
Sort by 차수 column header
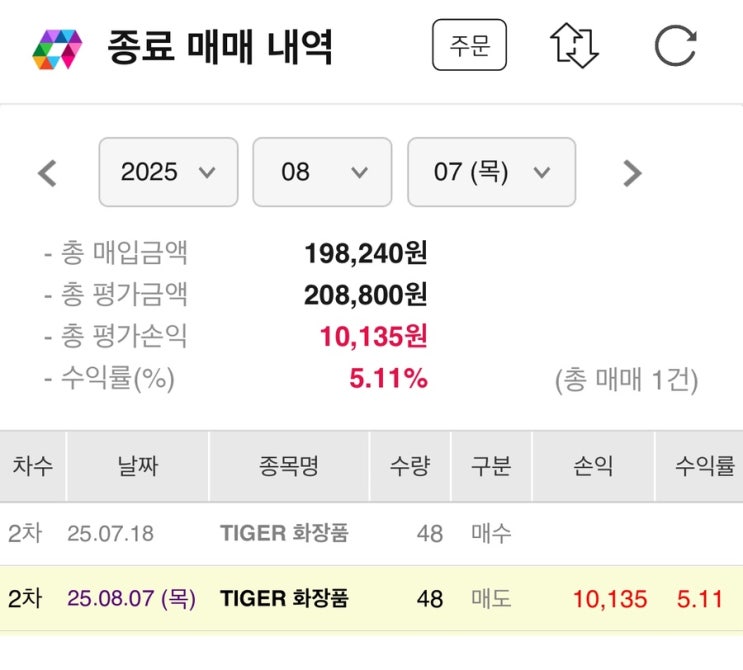pos(33,466)
